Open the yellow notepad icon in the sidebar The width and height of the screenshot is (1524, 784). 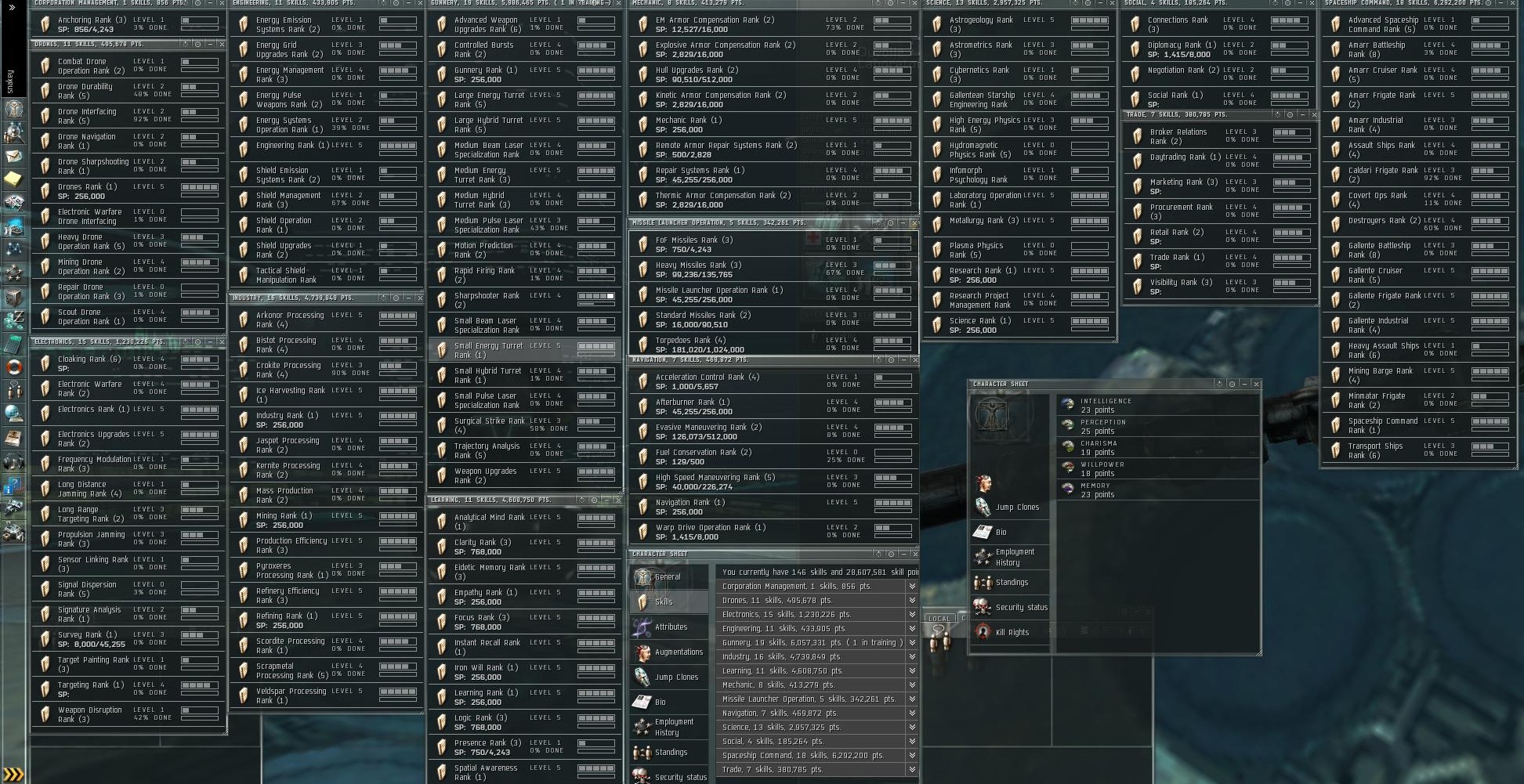[x=14, y=180]
